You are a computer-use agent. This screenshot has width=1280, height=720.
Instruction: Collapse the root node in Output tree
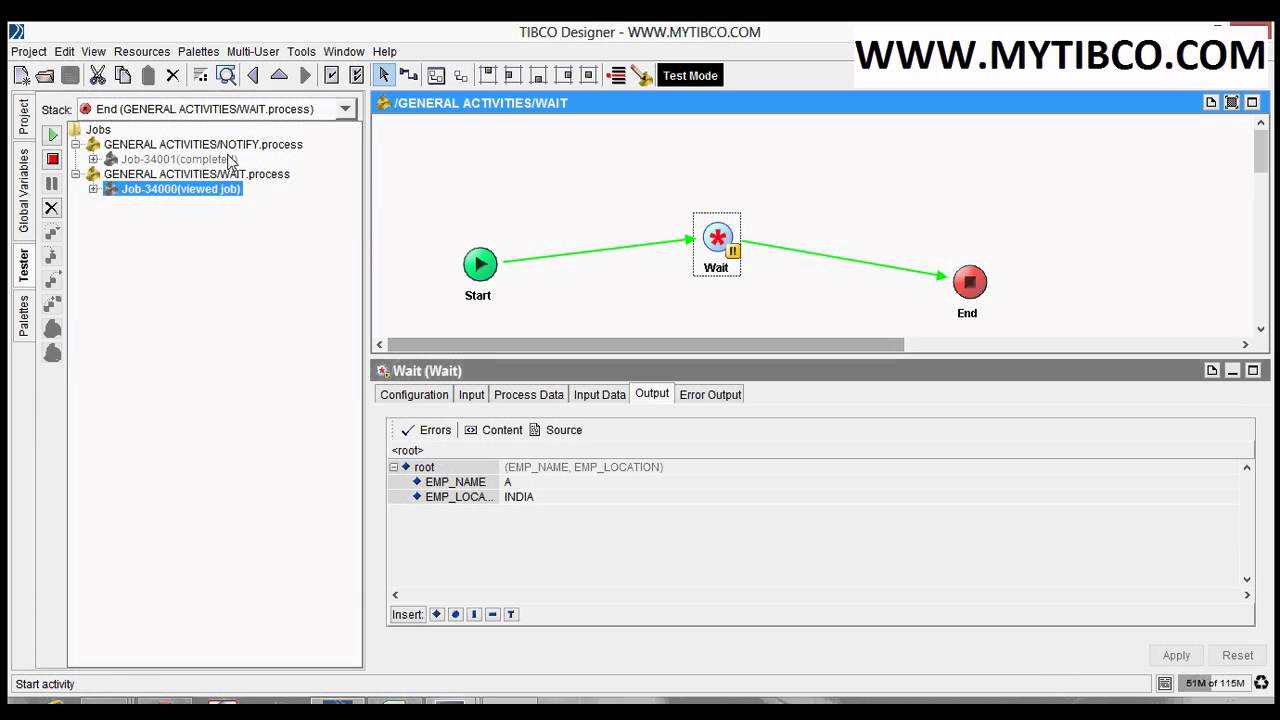click(394, 467)
